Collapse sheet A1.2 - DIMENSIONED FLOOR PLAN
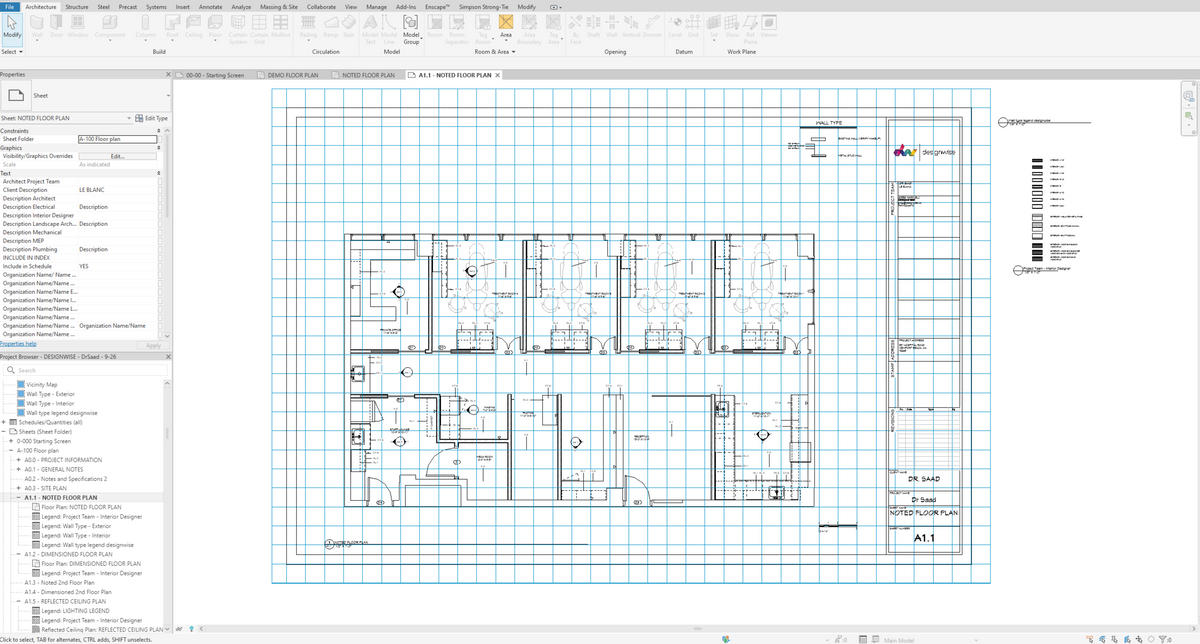Image resolution: width=1200 pixels, height=644 pixels. [18, 554]
